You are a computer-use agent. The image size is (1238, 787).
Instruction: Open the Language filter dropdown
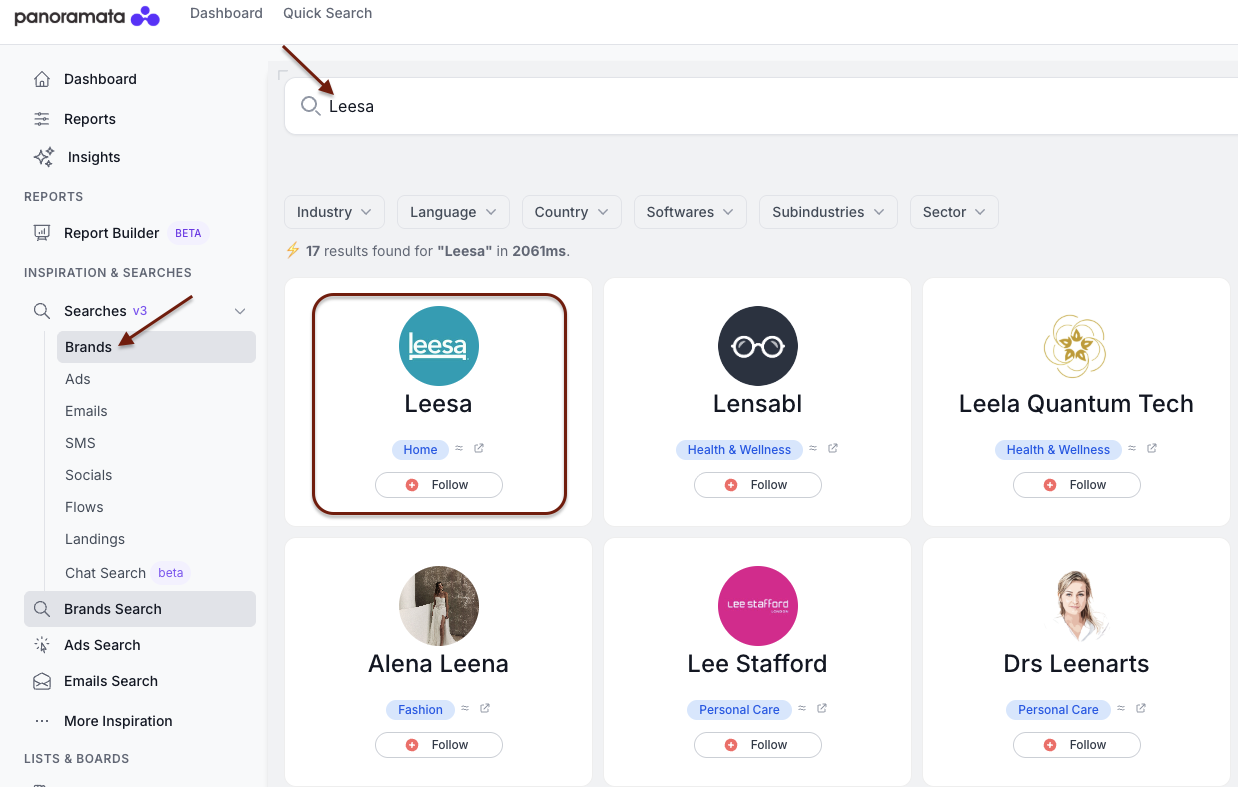click(453, 212)
